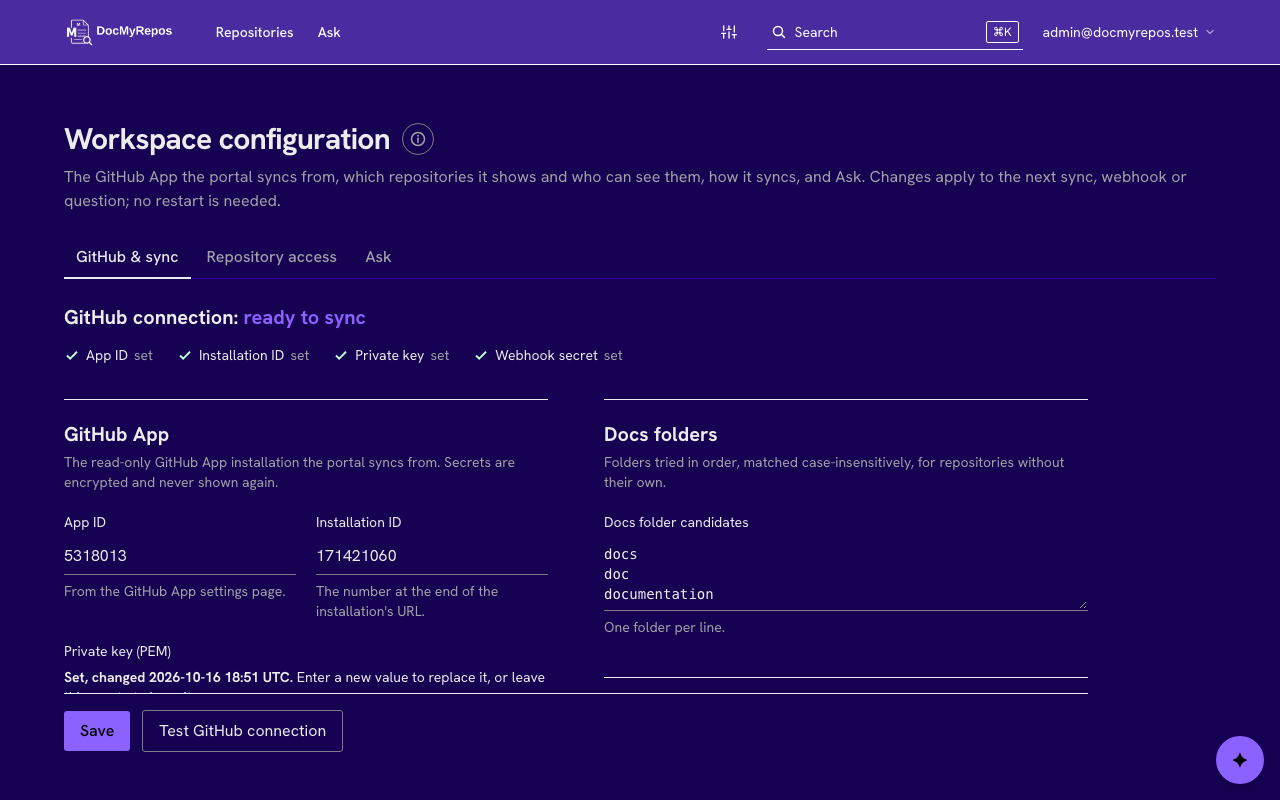This screenshot has width=1280, height=800.
Task: Click the 'Workspace configuration' title
Action: tap(227, 139)
